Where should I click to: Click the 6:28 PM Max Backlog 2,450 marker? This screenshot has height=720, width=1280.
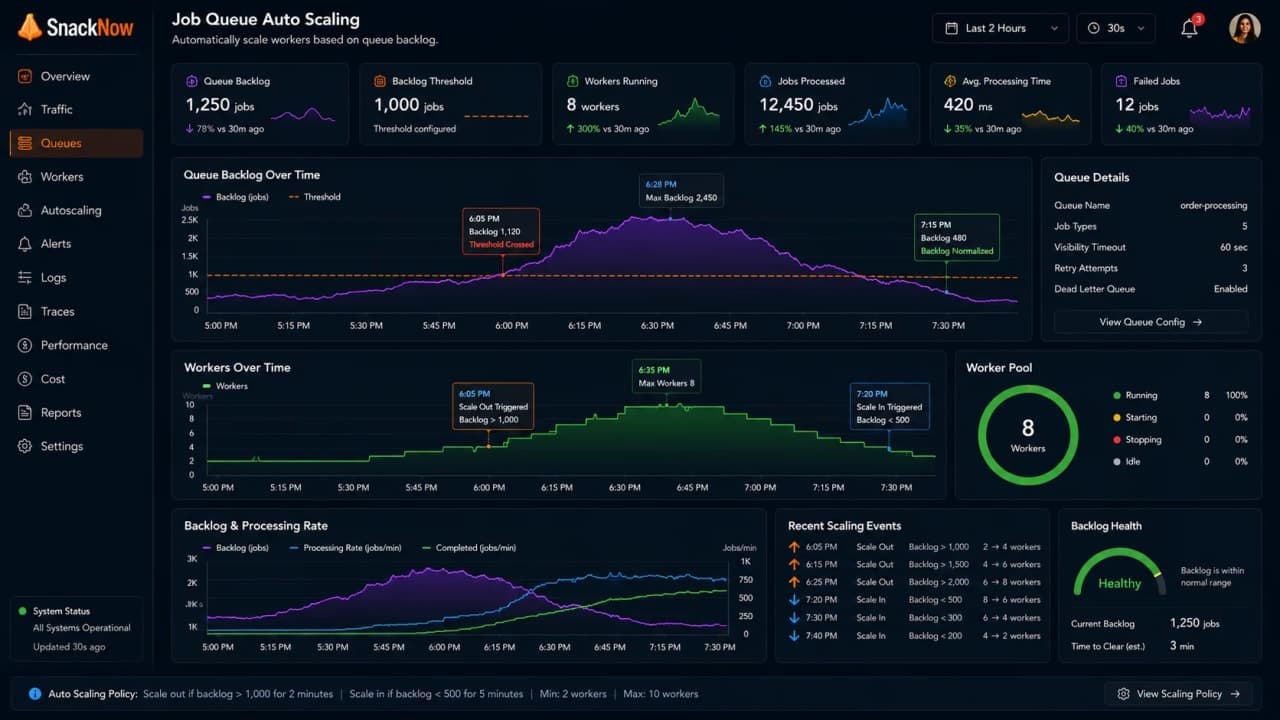pyautogui.click(x=681, y=191)
